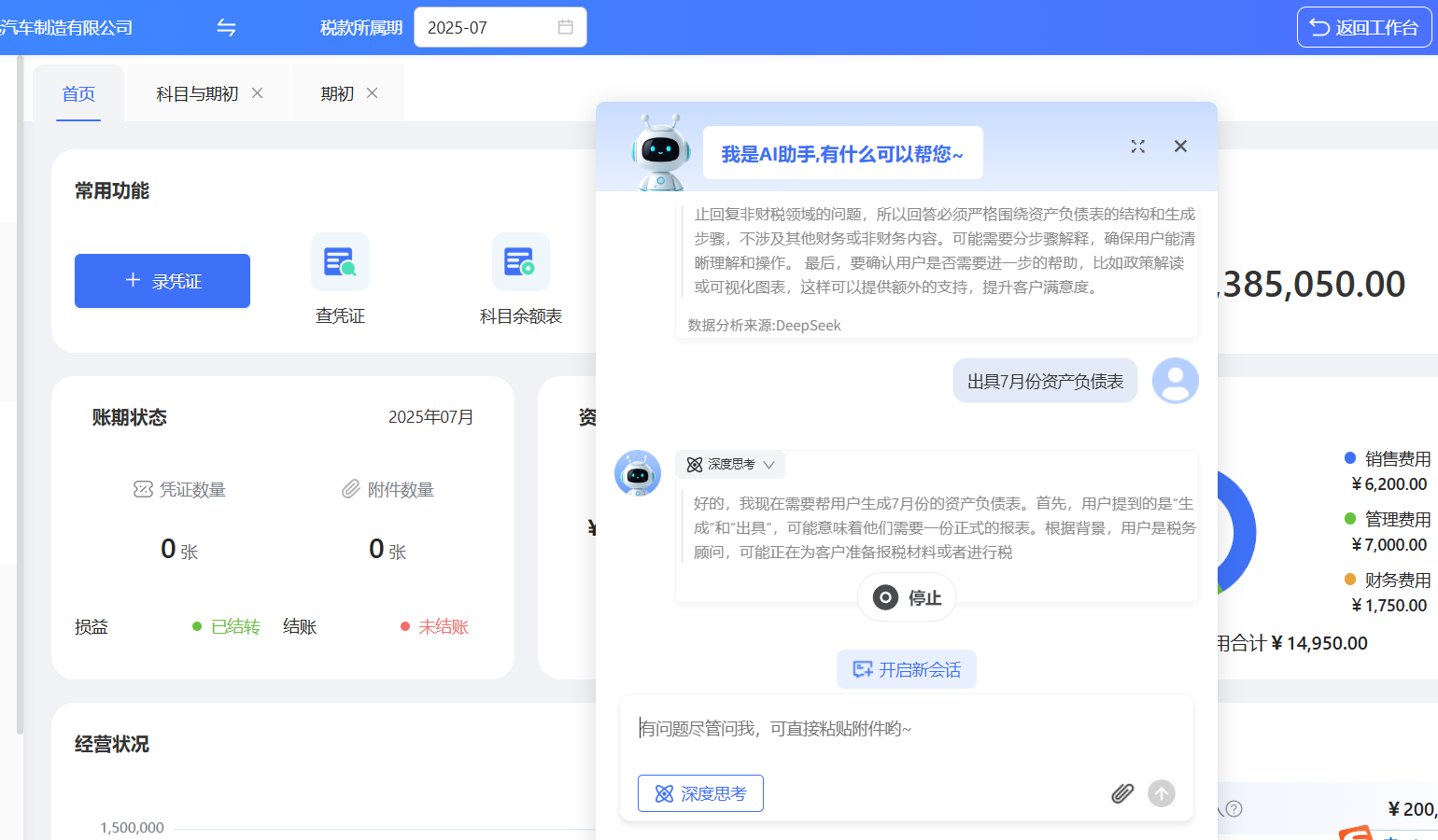Open the 科目余额表 icon

pos(520,262)
